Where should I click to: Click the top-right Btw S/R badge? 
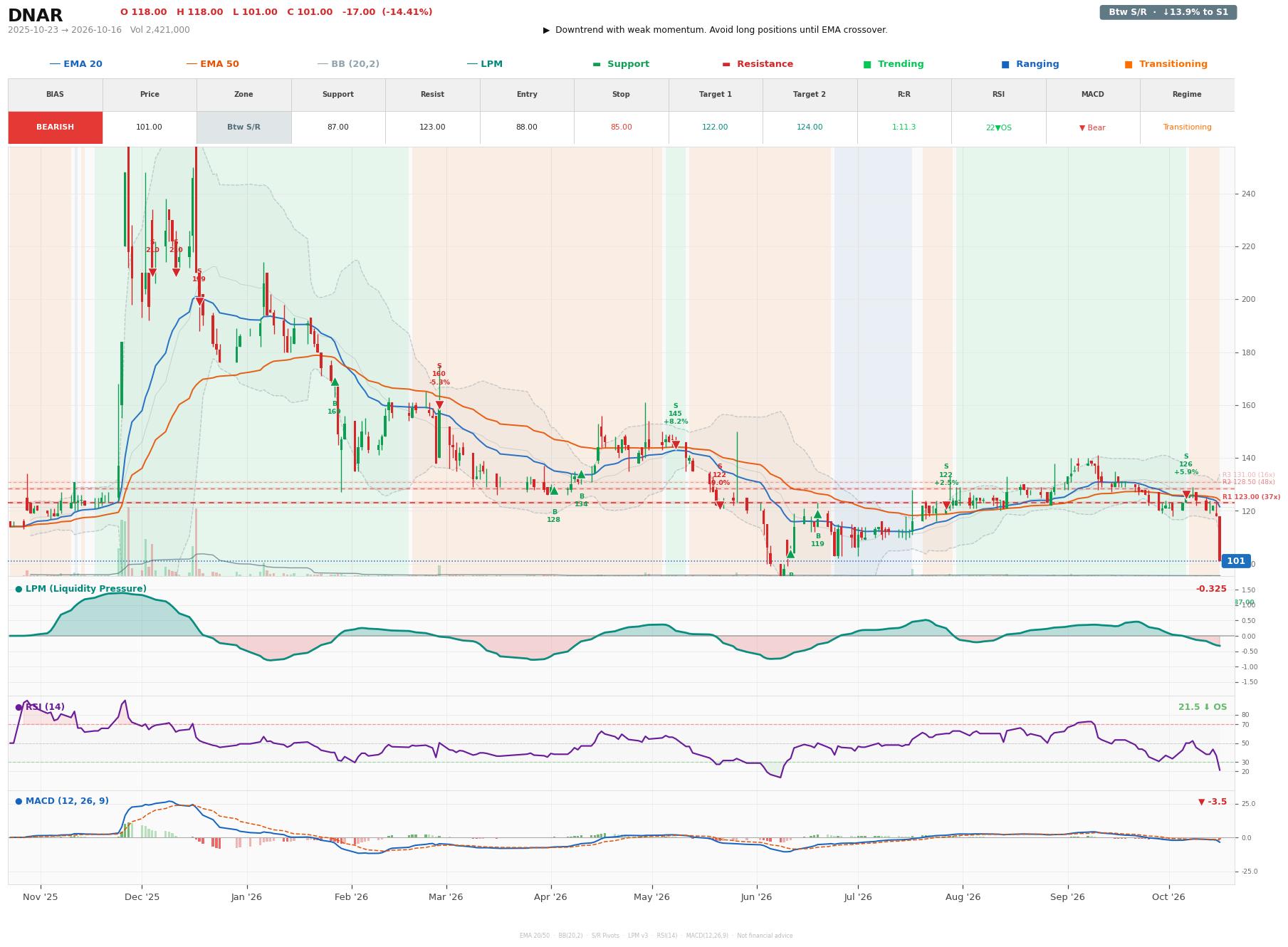(1168, 12)
